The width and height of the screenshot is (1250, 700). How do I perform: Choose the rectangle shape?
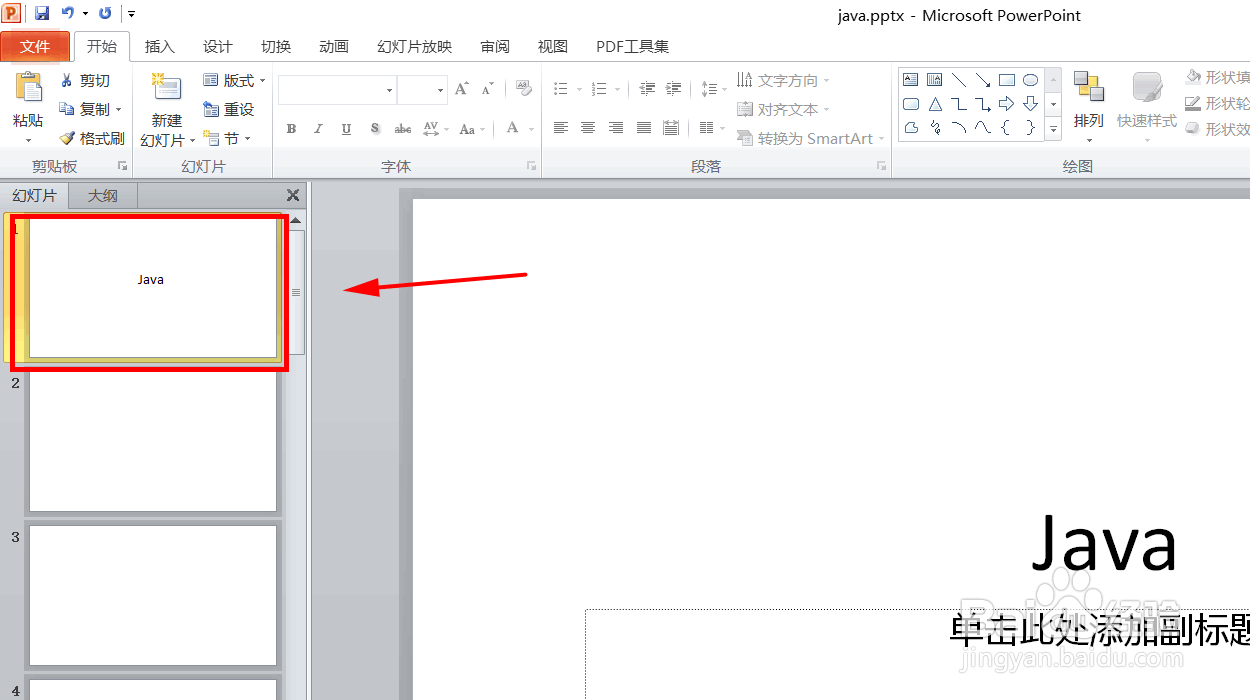coord(1007,79)
